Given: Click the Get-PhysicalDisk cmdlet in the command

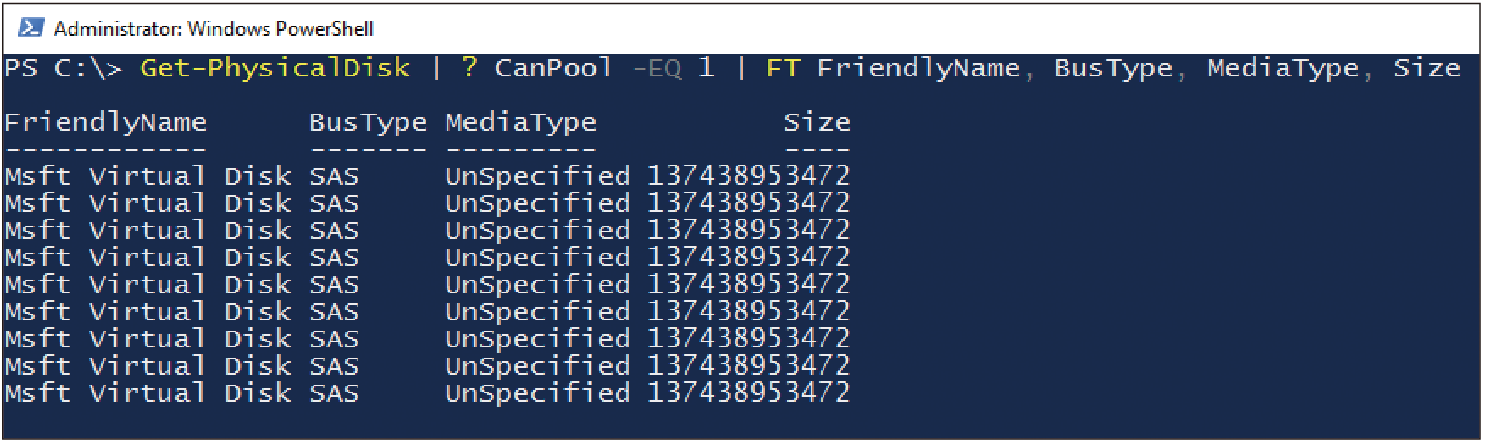Looking at the screenshot, I should (275, 68).
